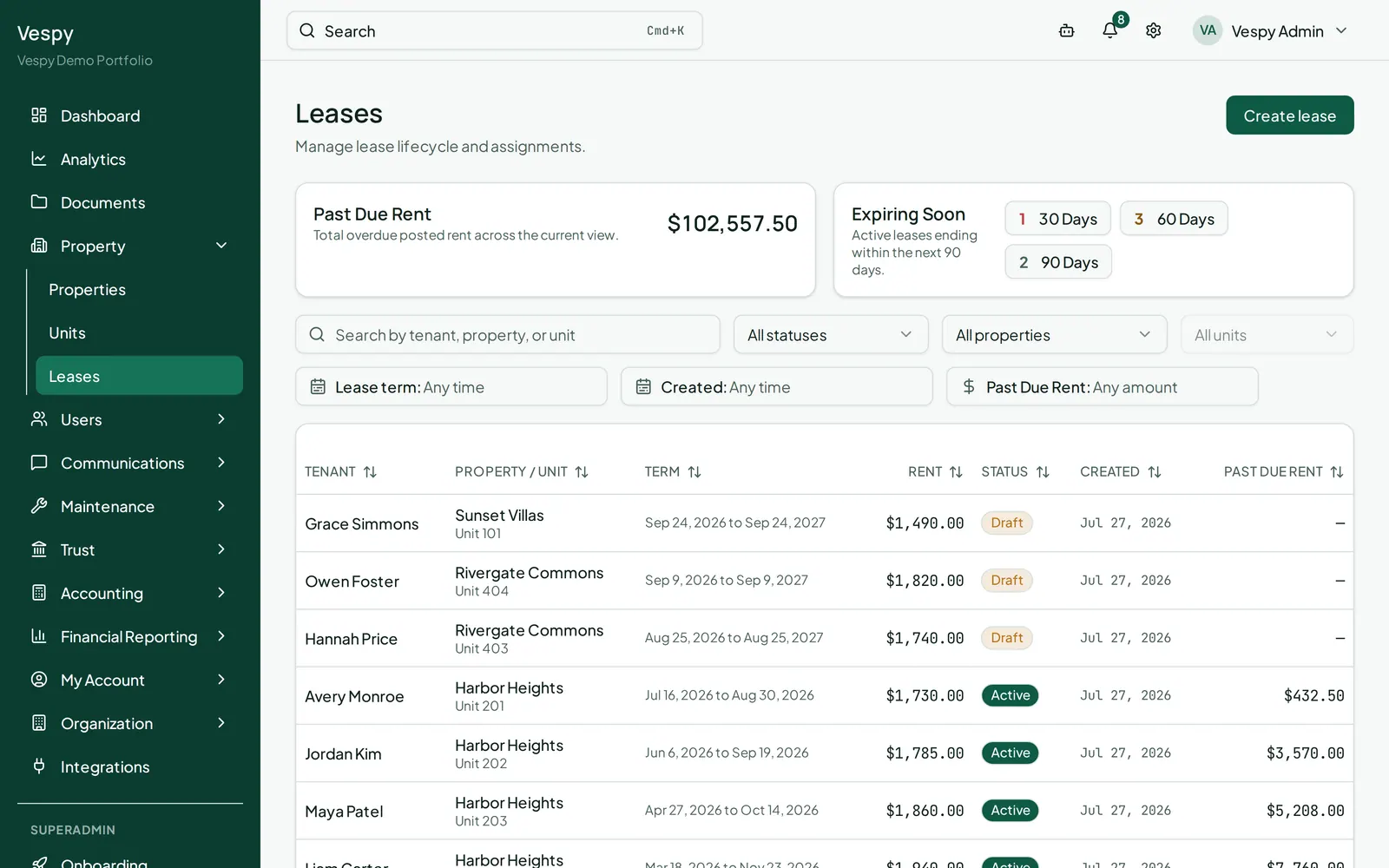Filter expiring leases by 30 Days
1389x868 pixels.
tap(1058, 219)
